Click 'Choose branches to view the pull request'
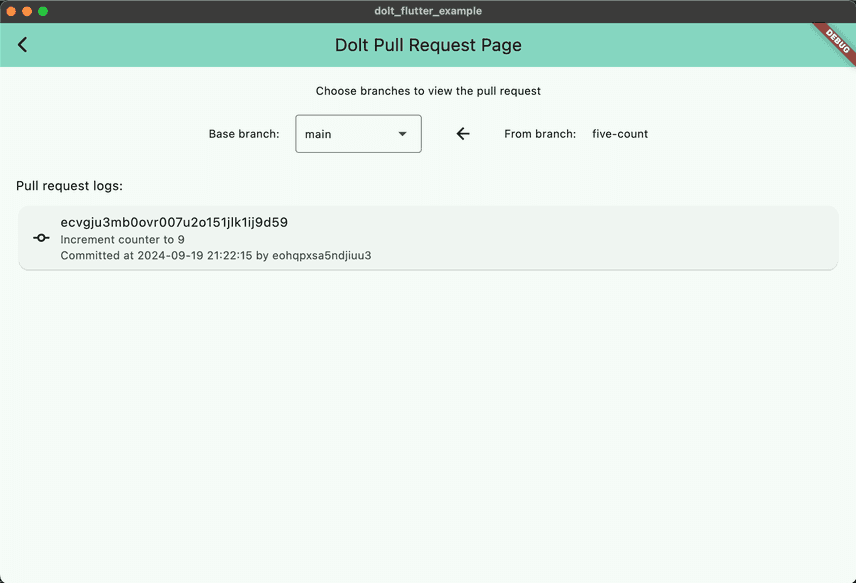856x583 pixels. (428, 91)
